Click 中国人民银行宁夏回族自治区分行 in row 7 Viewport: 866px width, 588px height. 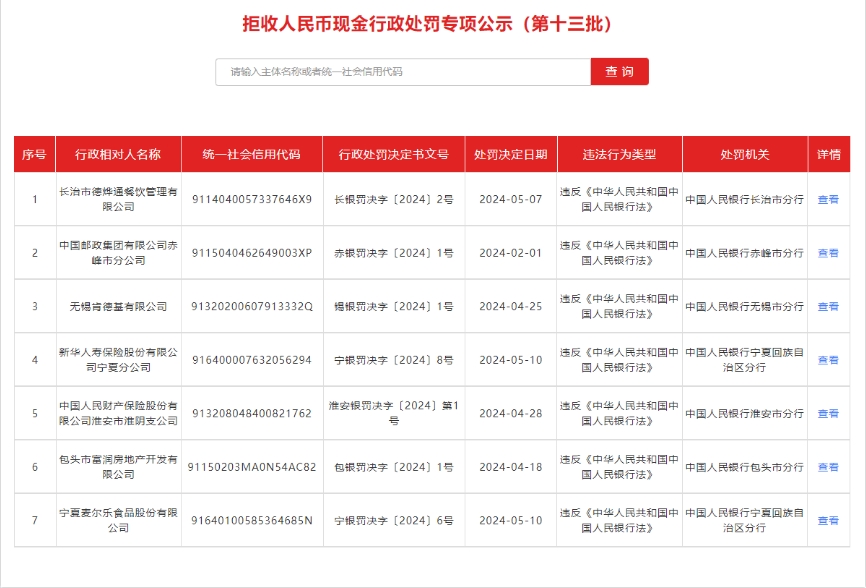click(744, 521)
